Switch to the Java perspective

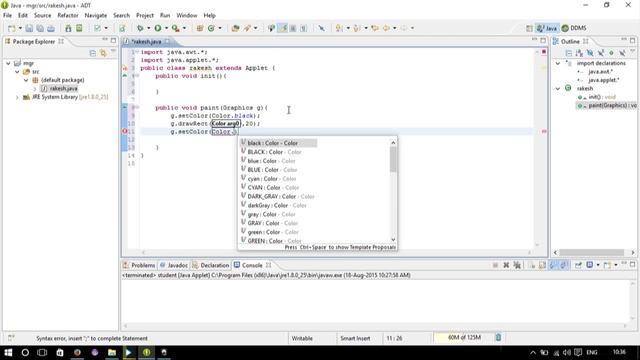pos(547,28)
